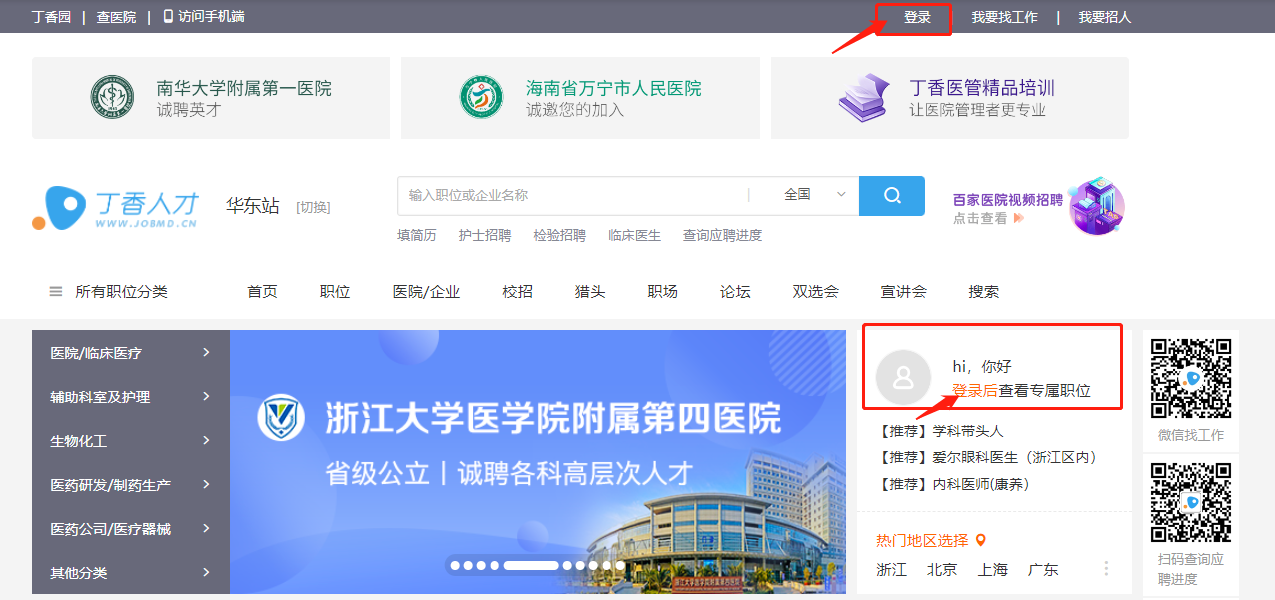Expand the 医院/临床医疗 category arrow
Image resolution: width=1275 pixels, height=600 pixels.
(206, 352)
